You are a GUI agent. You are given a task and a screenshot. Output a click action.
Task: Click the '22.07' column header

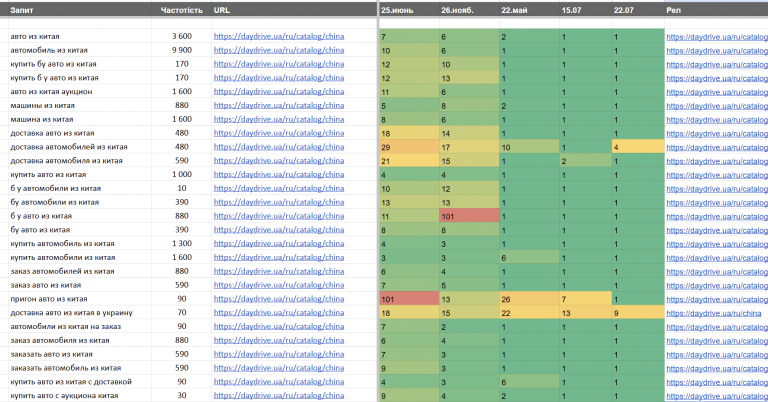(624, 10)
